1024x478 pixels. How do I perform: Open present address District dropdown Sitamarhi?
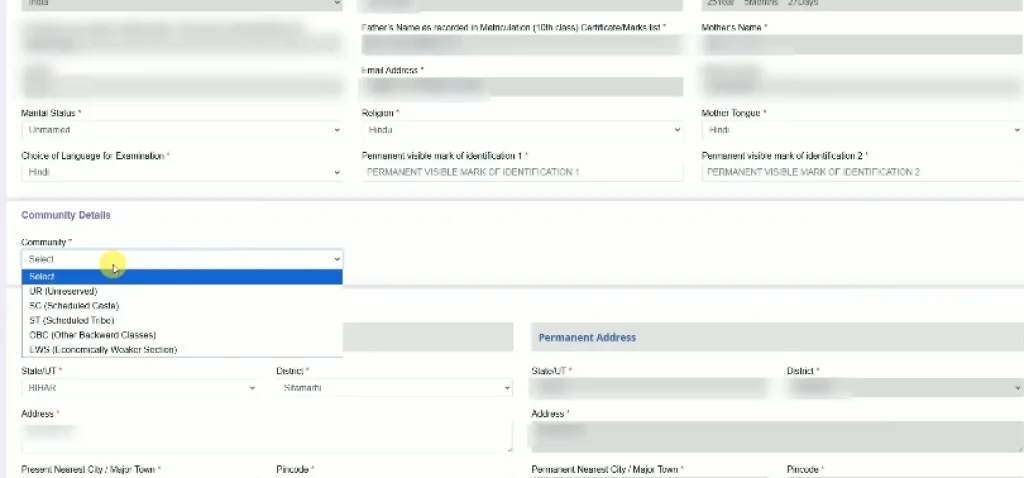[x=394, y=388]
